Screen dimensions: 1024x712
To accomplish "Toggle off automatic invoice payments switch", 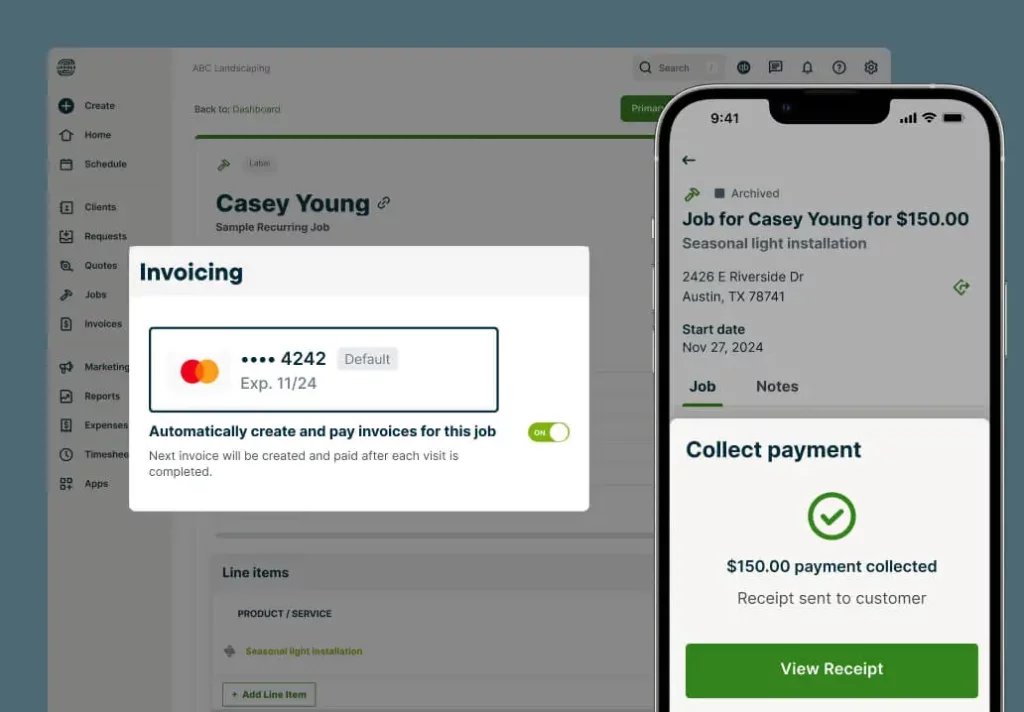I will pos(549,432).
